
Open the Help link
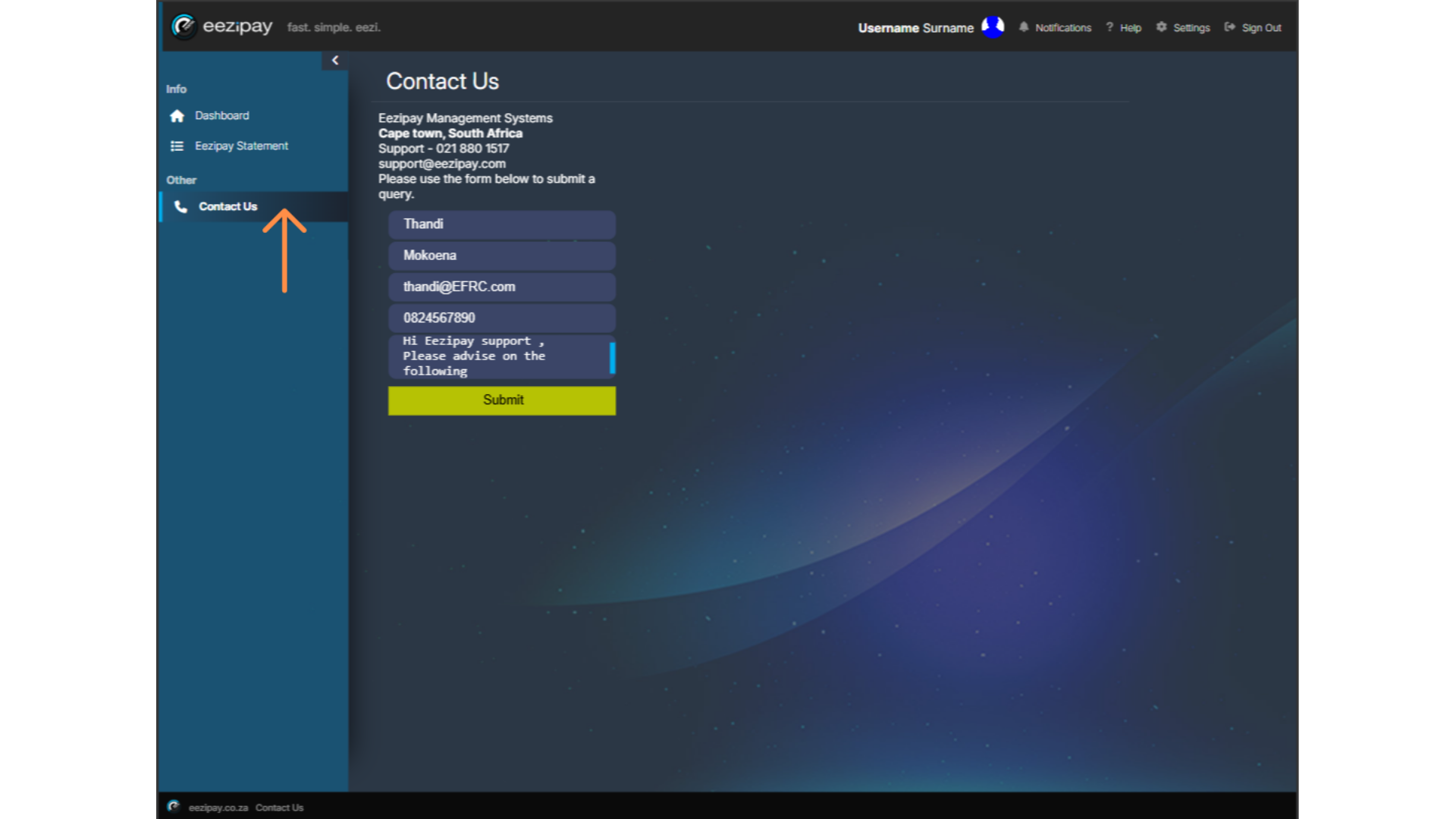tap(1130, 28)
